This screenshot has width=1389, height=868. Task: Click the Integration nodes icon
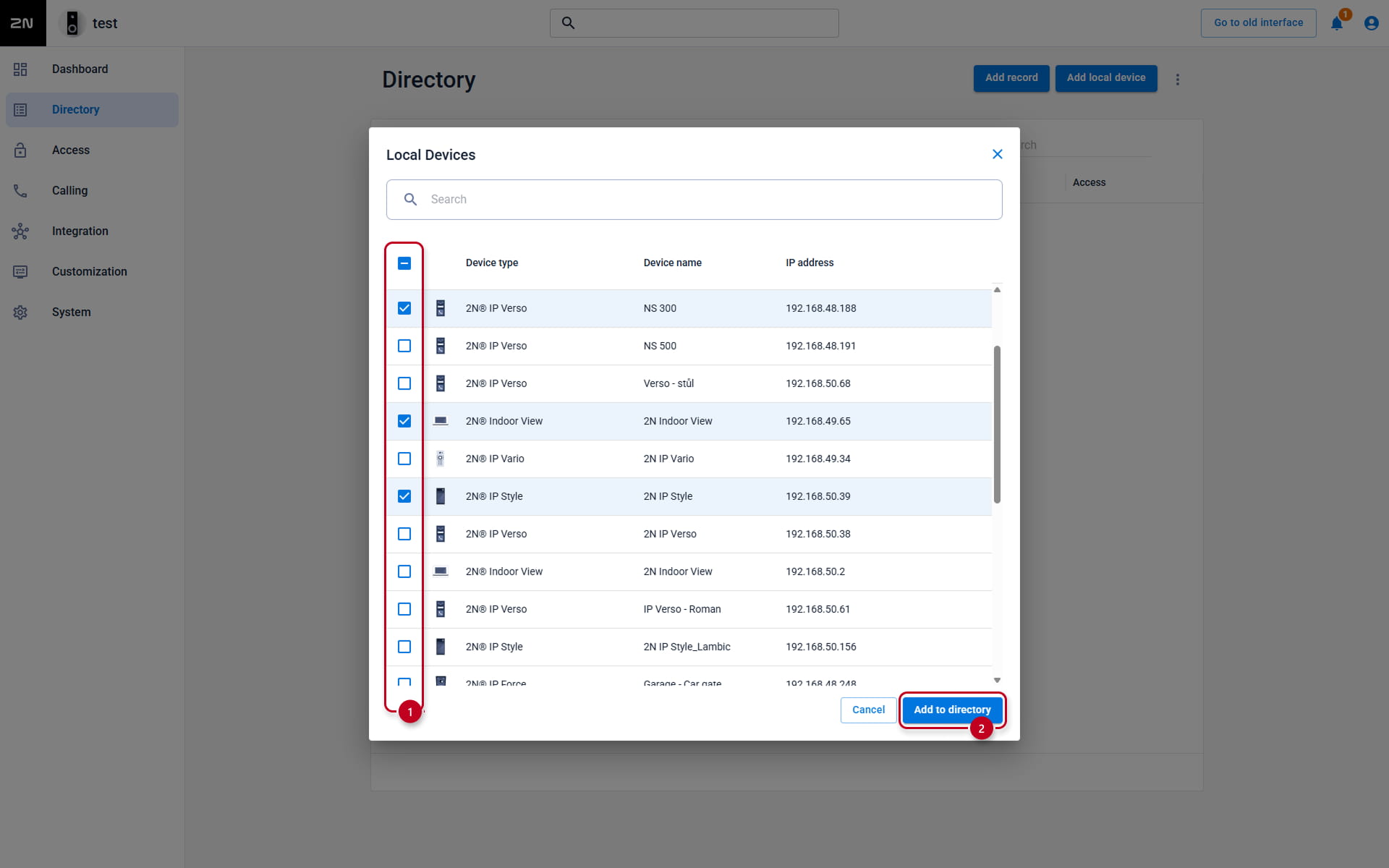coord(20,231)
